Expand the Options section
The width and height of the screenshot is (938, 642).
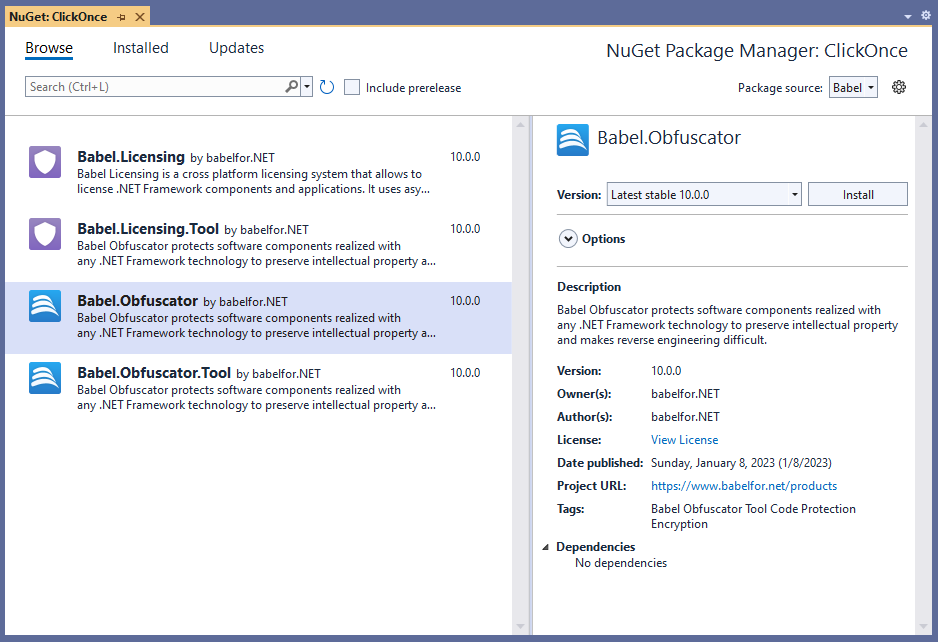(x=568, y=239)
